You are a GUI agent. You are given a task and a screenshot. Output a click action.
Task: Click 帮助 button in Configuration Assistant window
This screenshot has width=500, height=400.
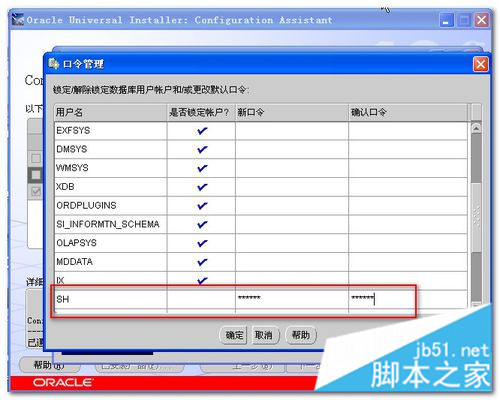[49, 365]
